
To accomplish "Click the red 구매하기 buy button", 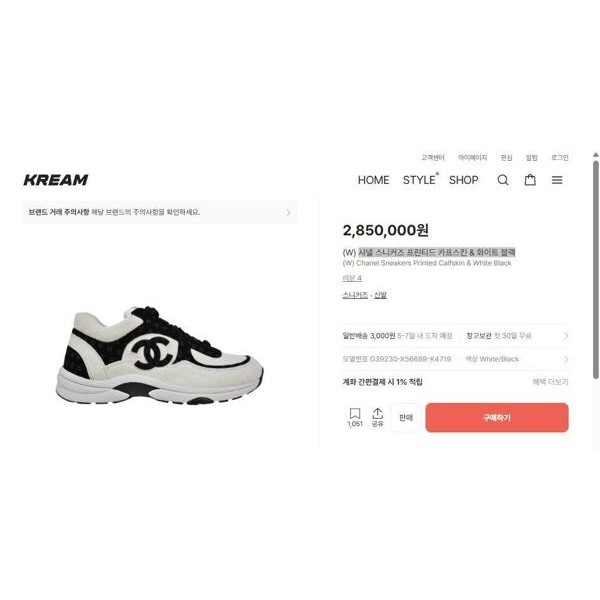I will pyautogui.click(x=497, y=417).
